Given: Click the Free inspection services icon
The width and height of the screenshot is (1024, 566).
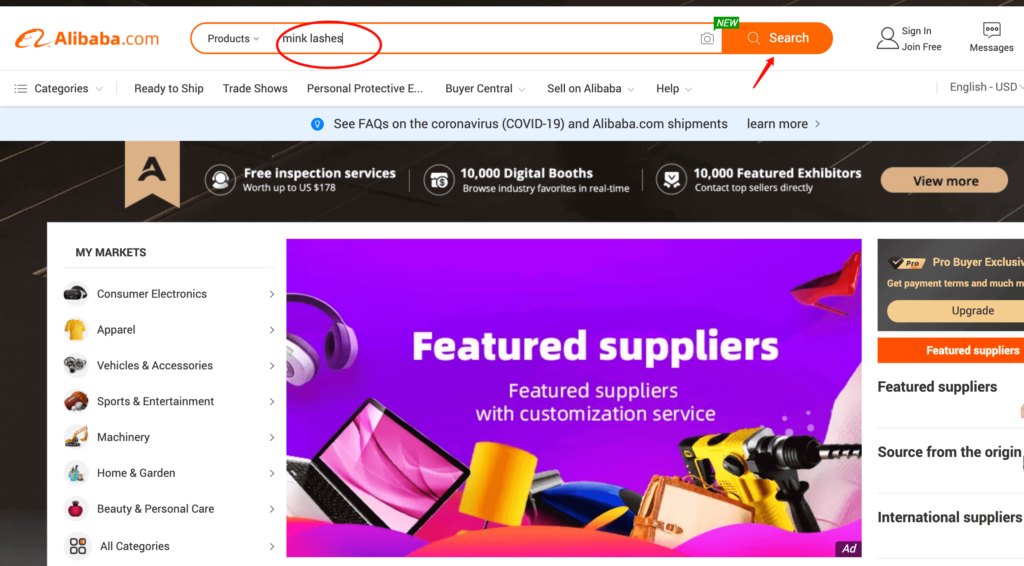Looking at the screenshot, I should coord(220,180).
